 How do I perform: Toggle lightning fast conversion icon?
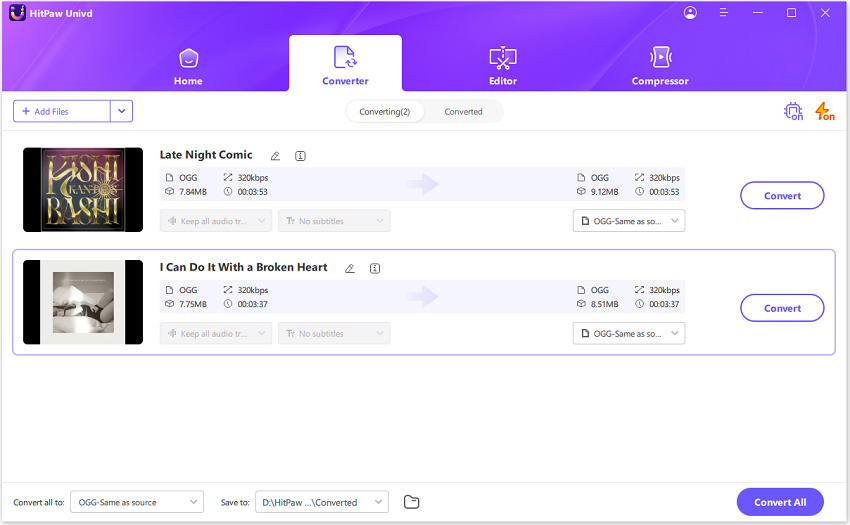825,111
